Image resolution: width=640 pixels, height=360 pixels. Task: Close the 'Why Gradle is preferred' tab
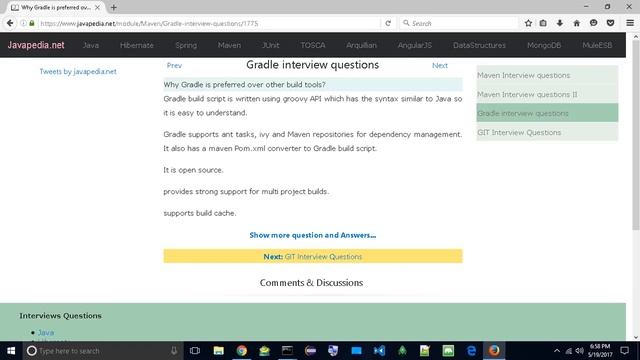97,7
